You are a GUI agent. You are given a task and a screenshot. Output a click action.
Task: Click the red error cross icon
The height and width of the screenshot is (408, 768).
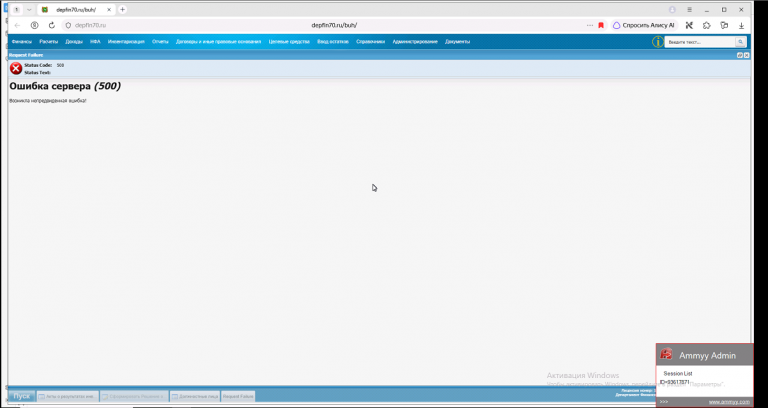coord(16,69)
